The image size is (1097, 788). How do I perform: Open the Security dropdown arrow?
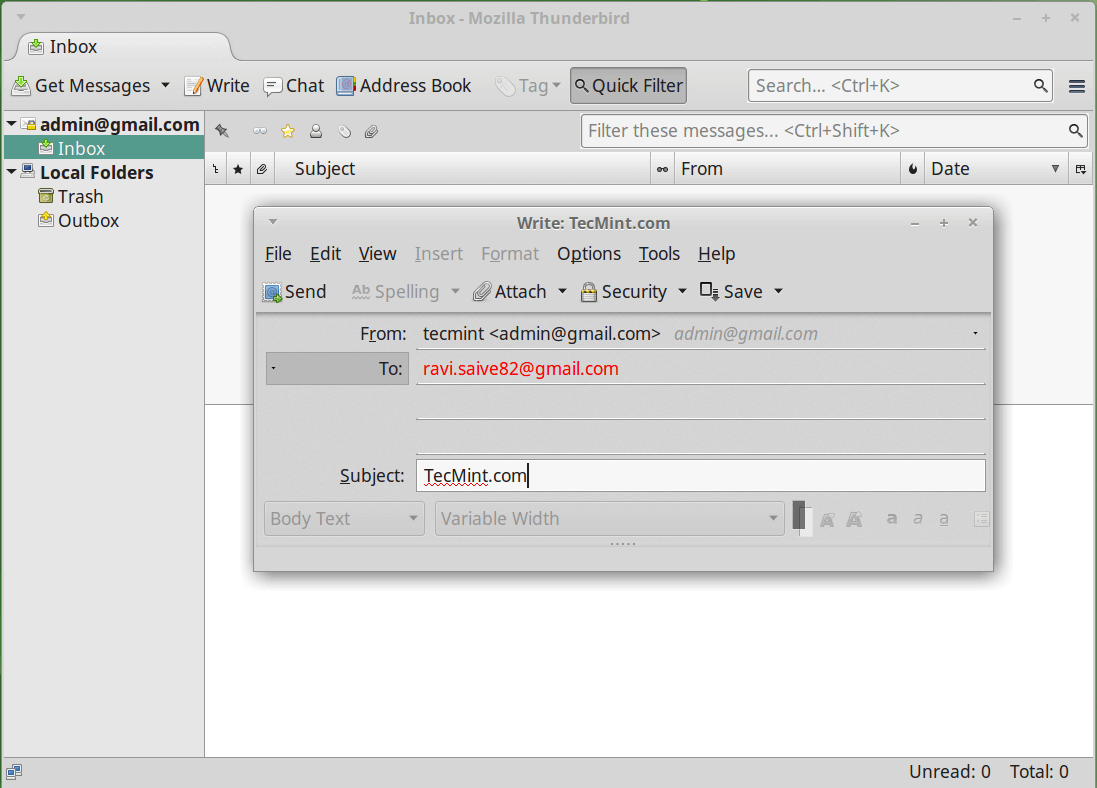coord(682,291)
